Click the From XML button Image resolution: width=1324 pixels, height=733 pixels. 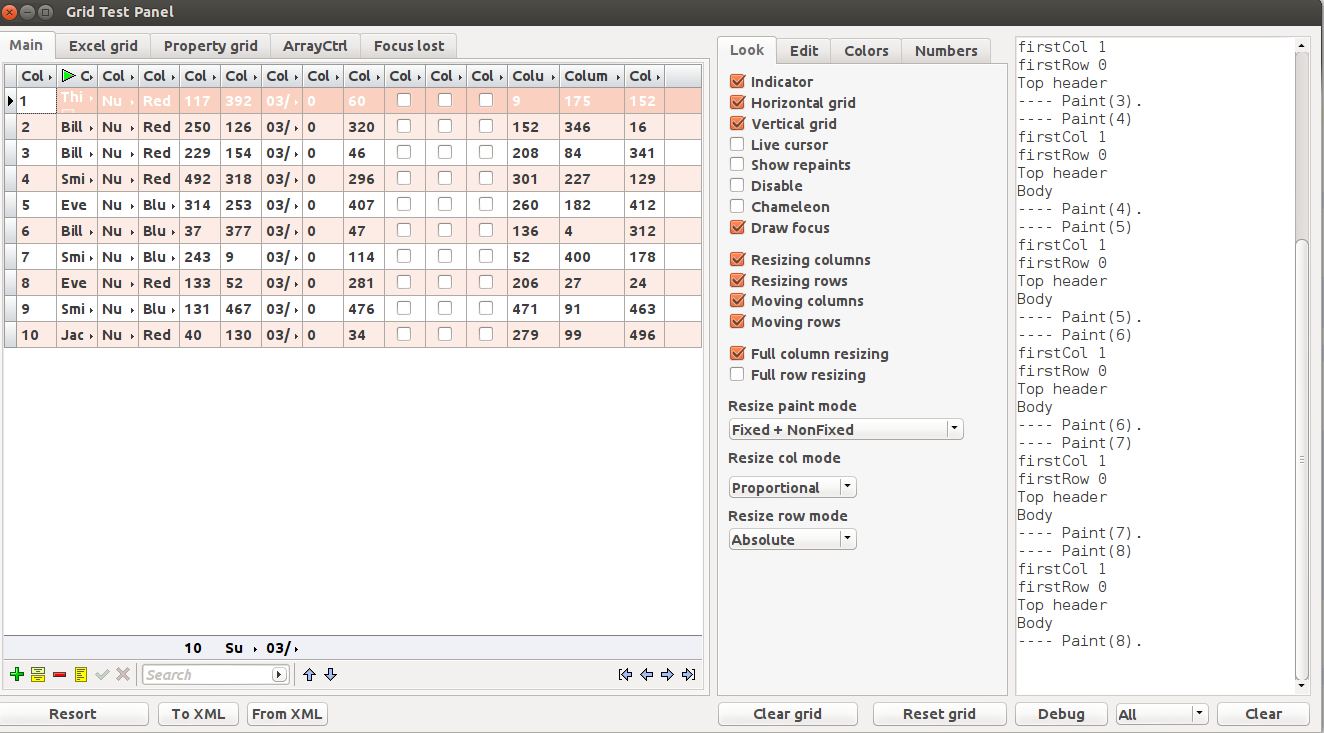coord(287,714)
